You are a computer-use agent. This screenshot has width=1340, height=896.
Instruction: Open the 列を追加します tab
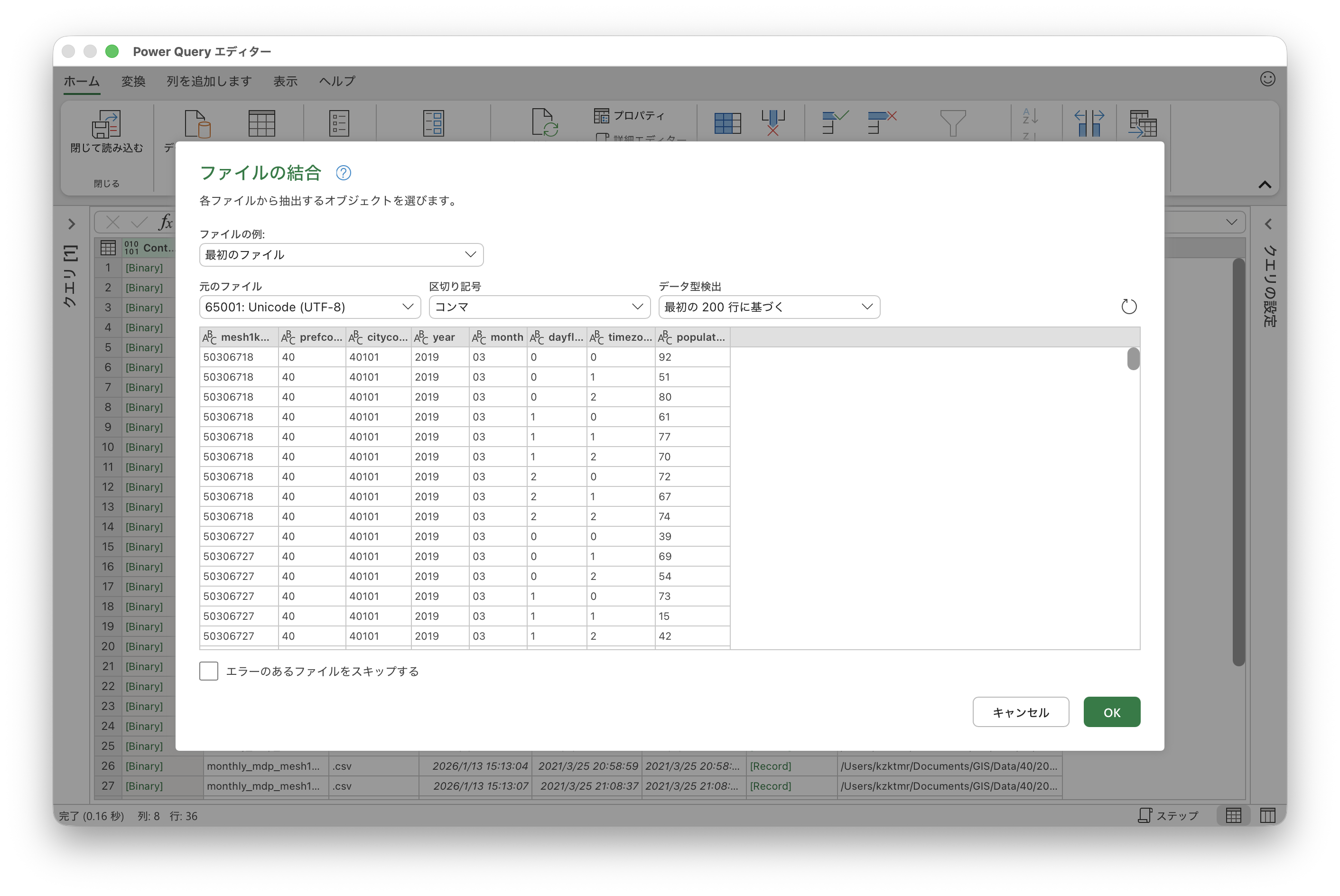coord(209,81)
